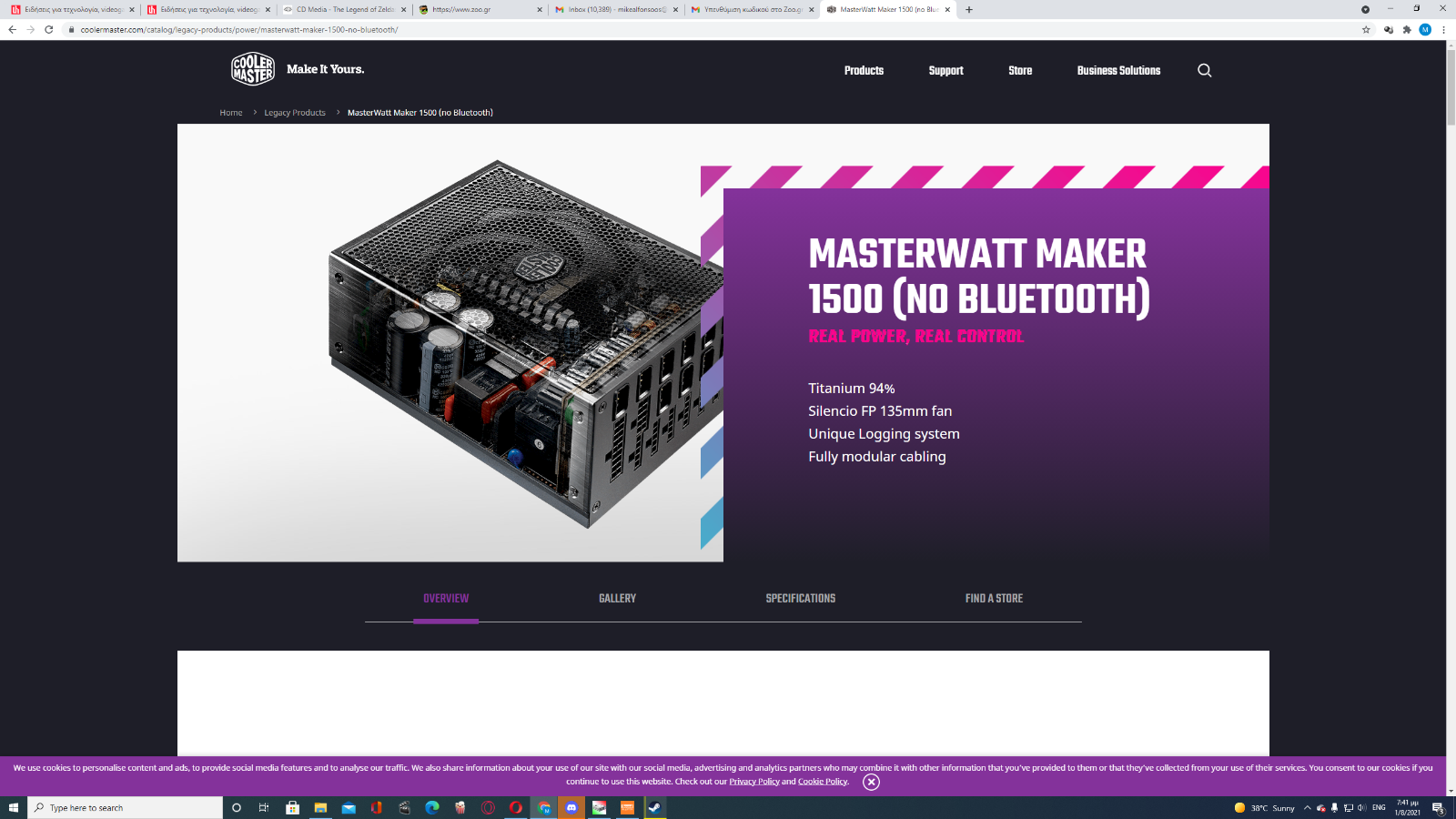The image size is (1456, 819).
Task: Open Discord from the taskbar
Action: pyautogui.click(x=571, y=807)
